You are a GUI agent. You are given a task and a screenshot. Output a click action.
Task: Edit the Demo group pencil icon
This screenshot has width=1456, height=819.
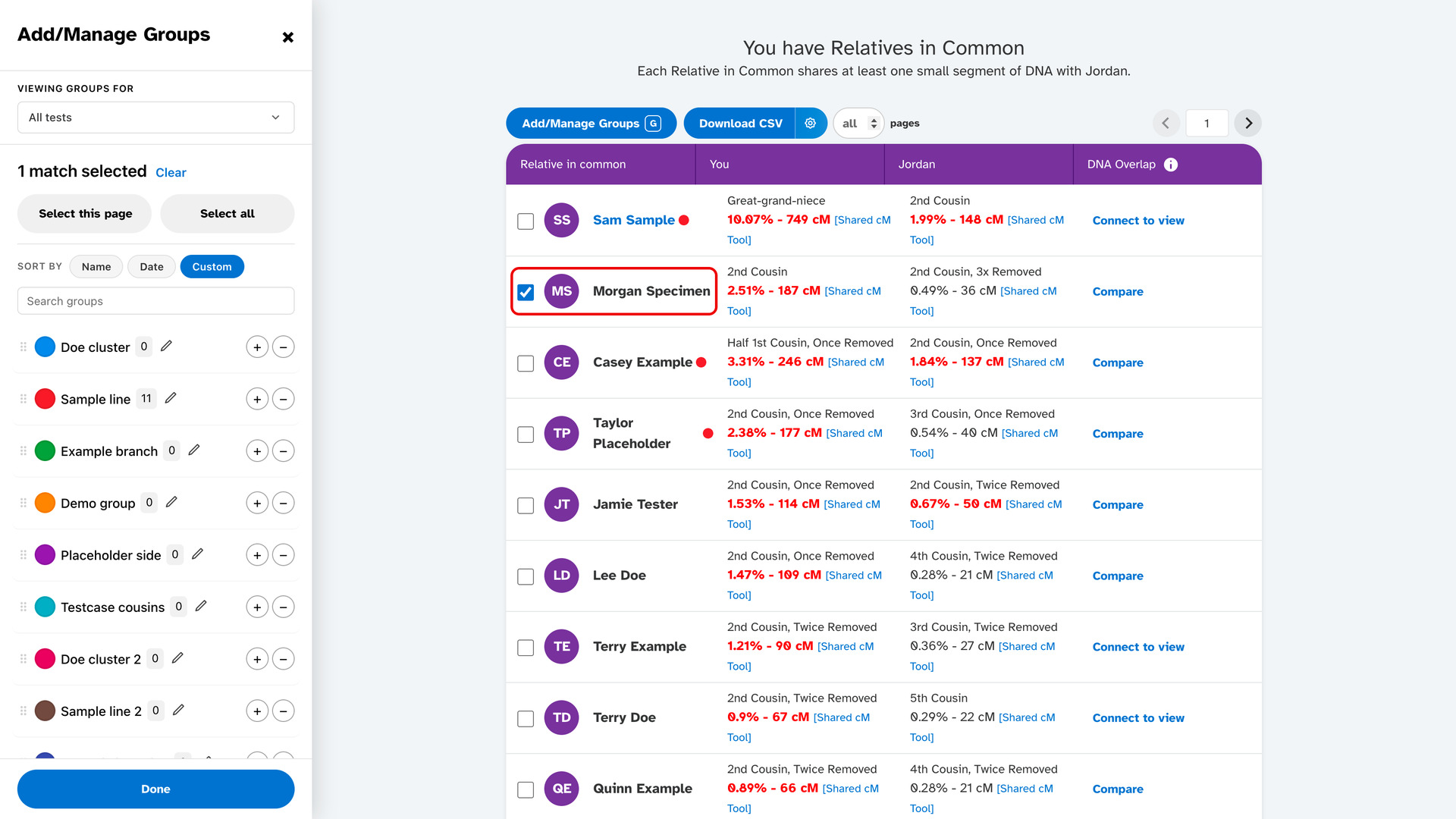171,502
